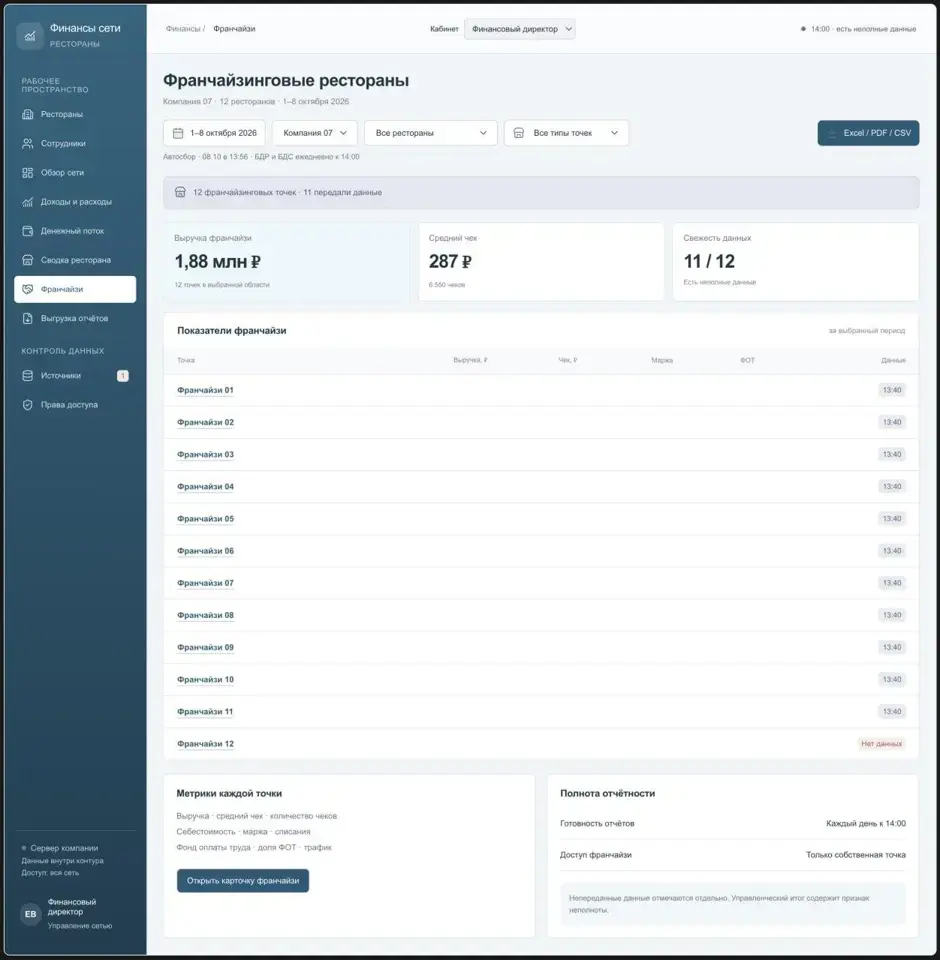Click the Финансы breadcrumb link
This screenshot has height=960, width=940.
tap(183, 29)
